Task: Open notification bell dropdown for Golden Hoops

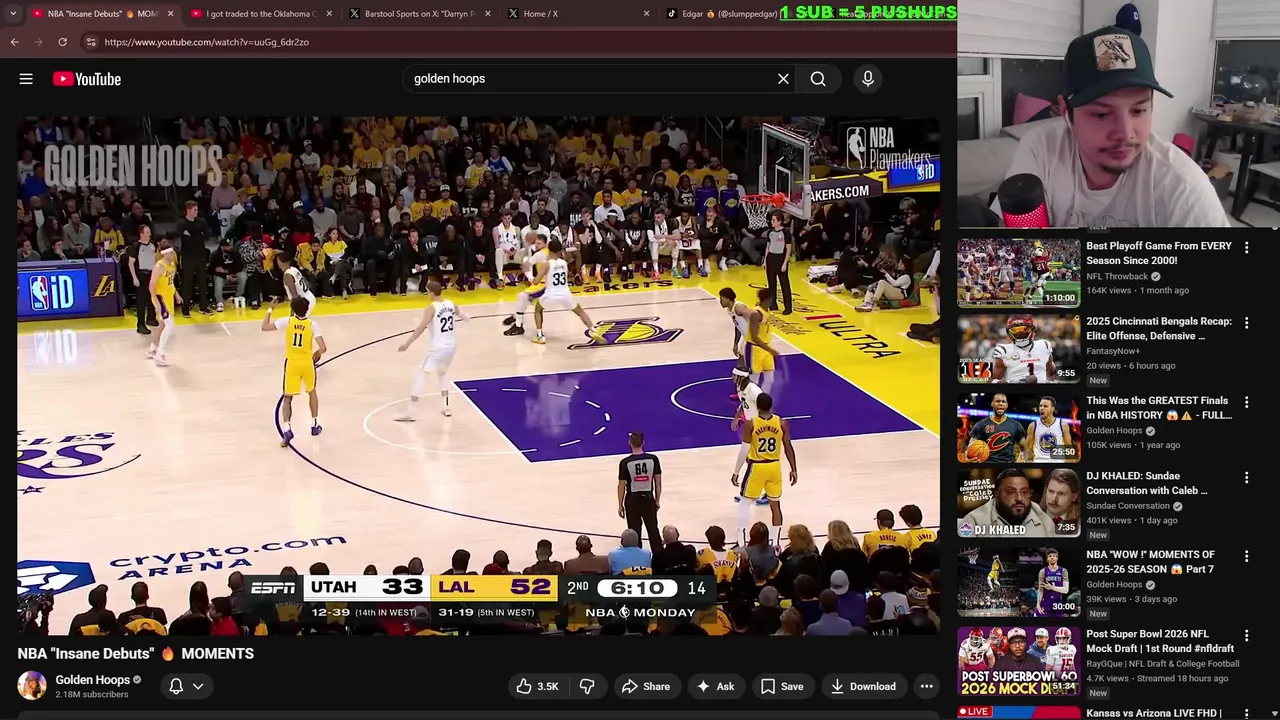Action: [x=186, y=686]
